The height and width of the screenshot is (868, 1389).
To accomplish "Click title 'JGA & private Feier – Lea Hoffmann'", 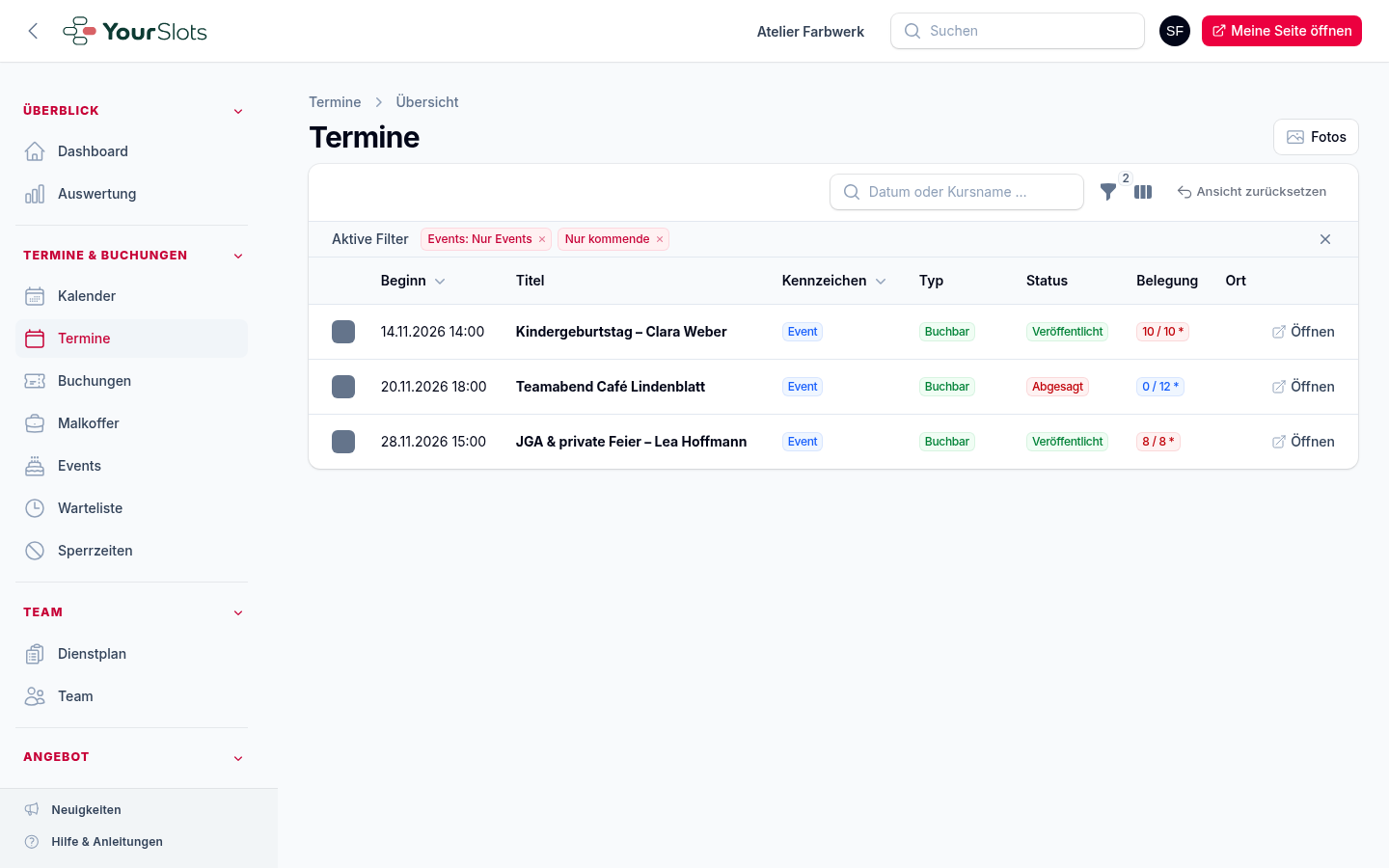I will [631, 442].
